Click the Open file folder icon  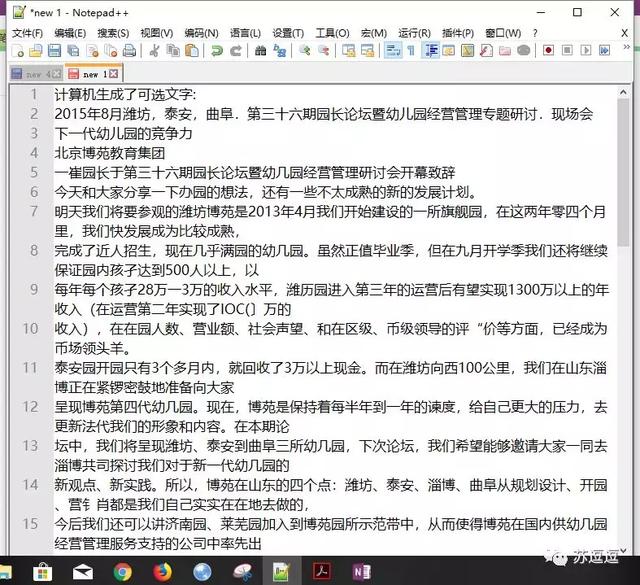(36, 51)
